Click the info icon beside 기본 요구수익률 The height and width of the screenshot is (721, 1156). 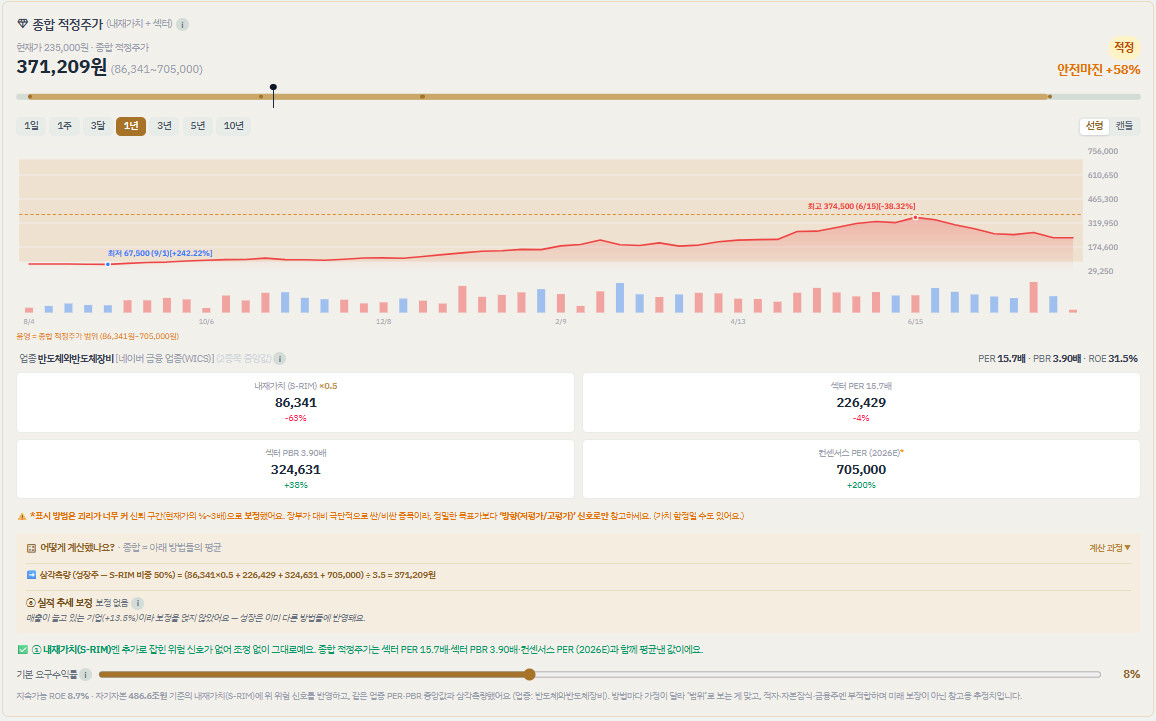click(86, 675)
